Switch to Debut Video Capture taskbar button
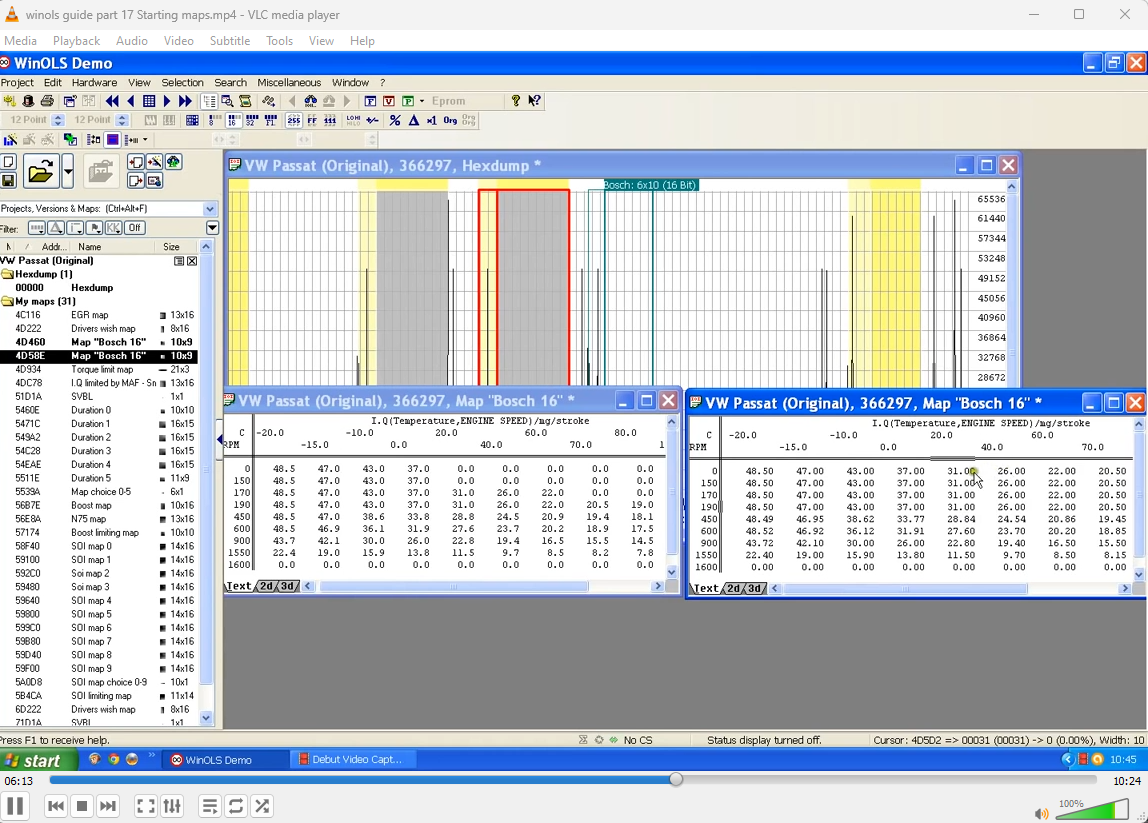This screenshot has width=1148, height=823. click(x=351, y=760)
